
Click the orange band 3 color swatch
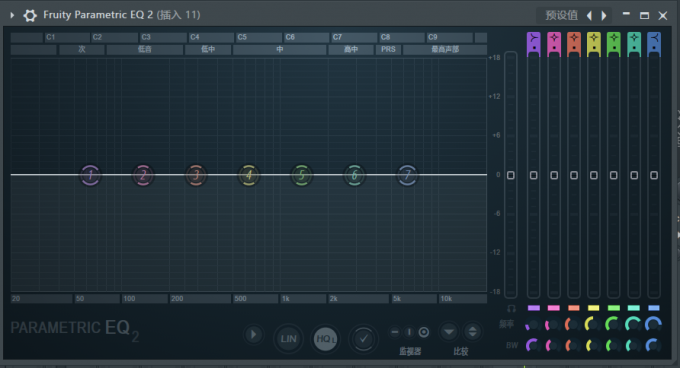(574, 308)
